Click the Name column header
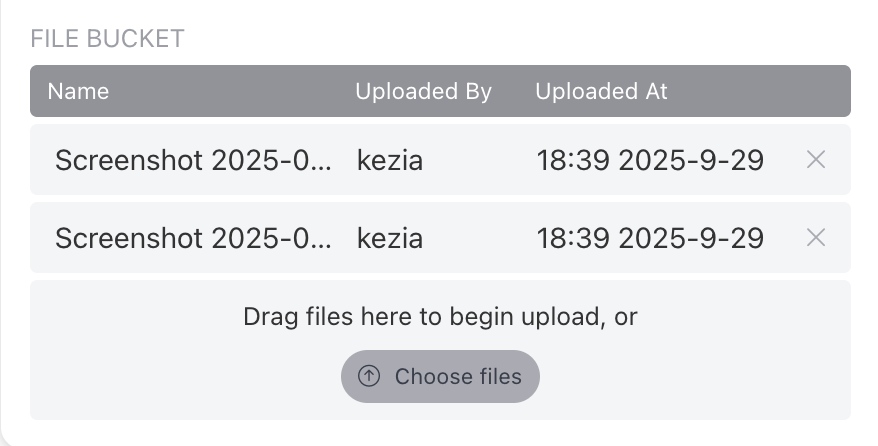 tap(78, 91)
